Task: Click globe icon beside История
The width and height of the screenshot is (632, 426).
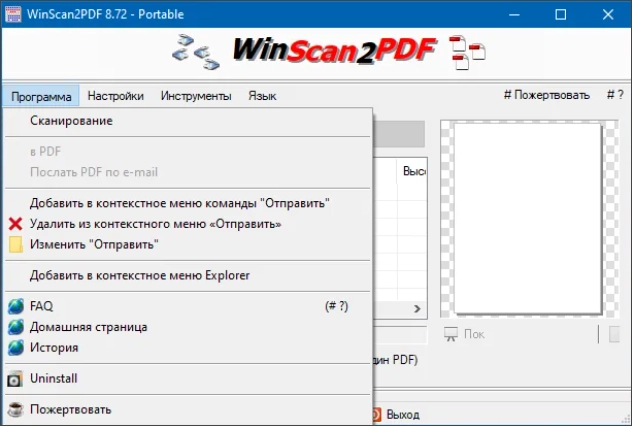Action: (16, 348)
